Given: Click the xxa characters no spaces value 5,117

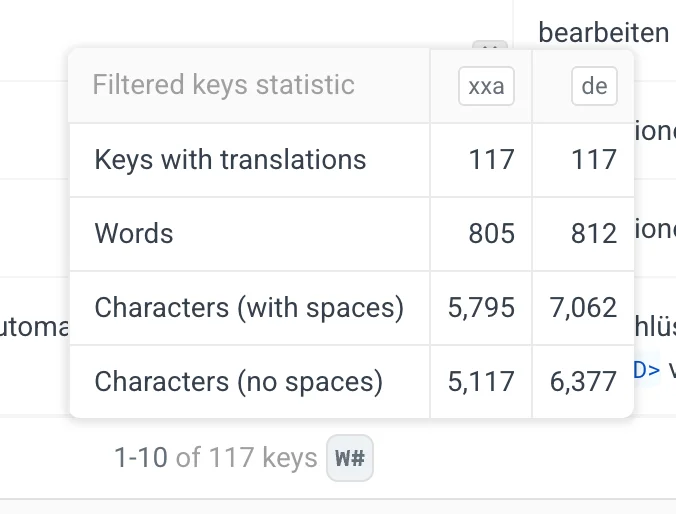Looking at the screenshot, I should tap(482, 381).
